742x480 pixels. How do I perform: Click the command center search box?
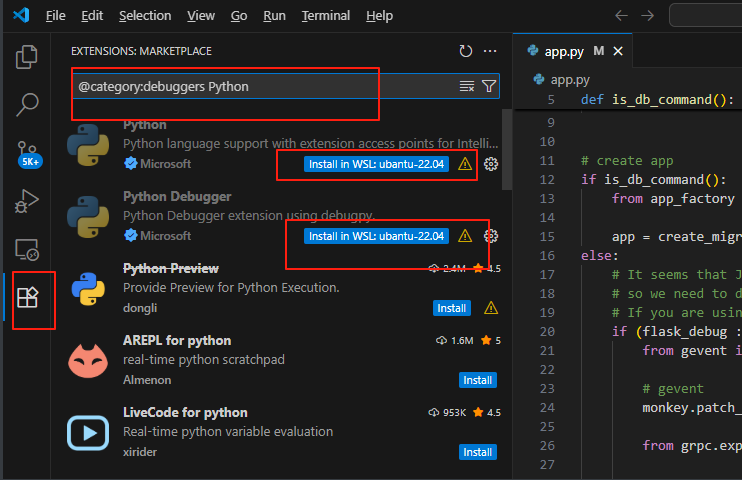pos(706,15)
